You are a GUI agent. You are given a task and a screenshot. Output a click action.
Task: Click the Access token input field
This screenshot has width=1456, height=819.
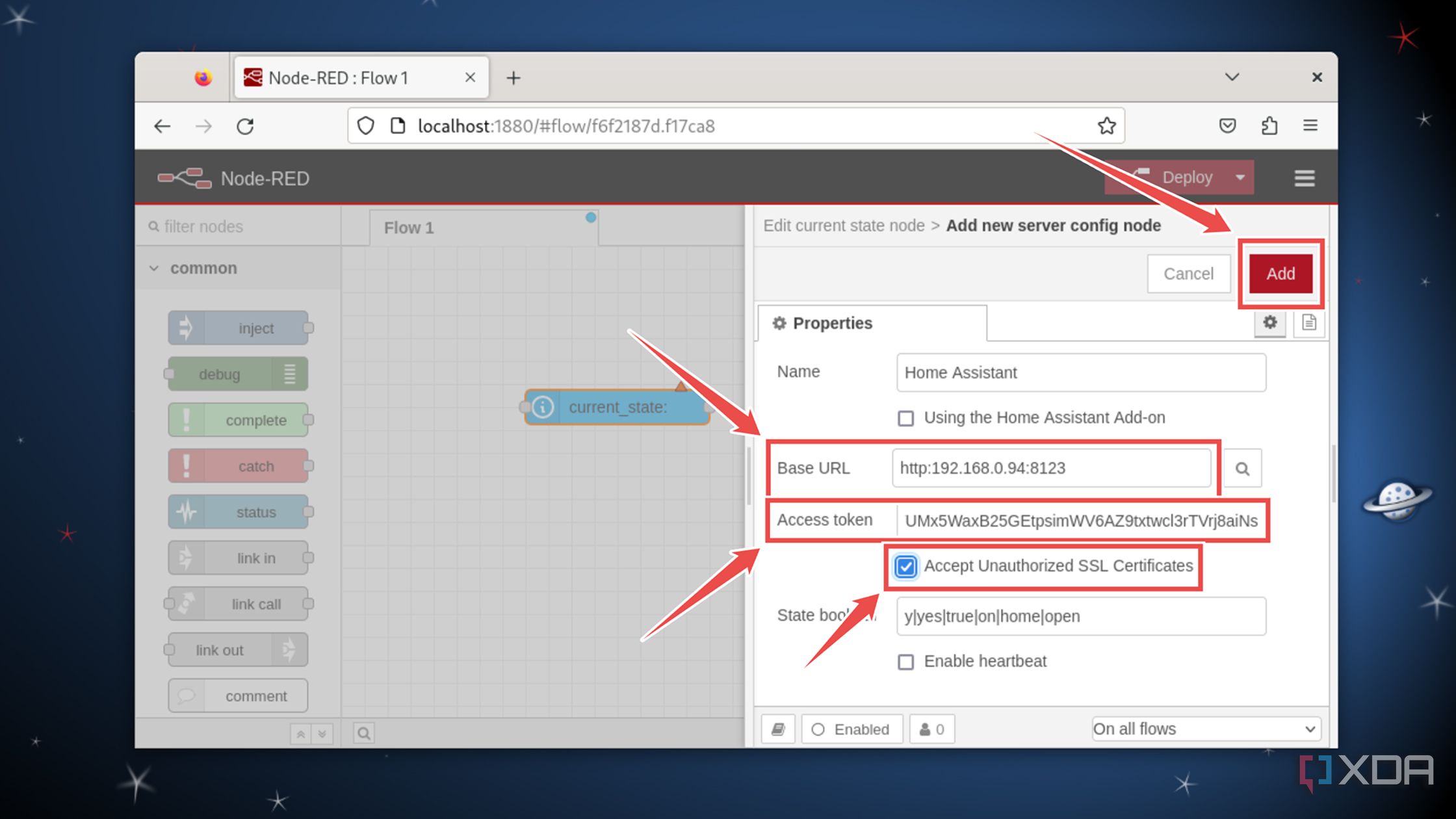point(1081,520)
